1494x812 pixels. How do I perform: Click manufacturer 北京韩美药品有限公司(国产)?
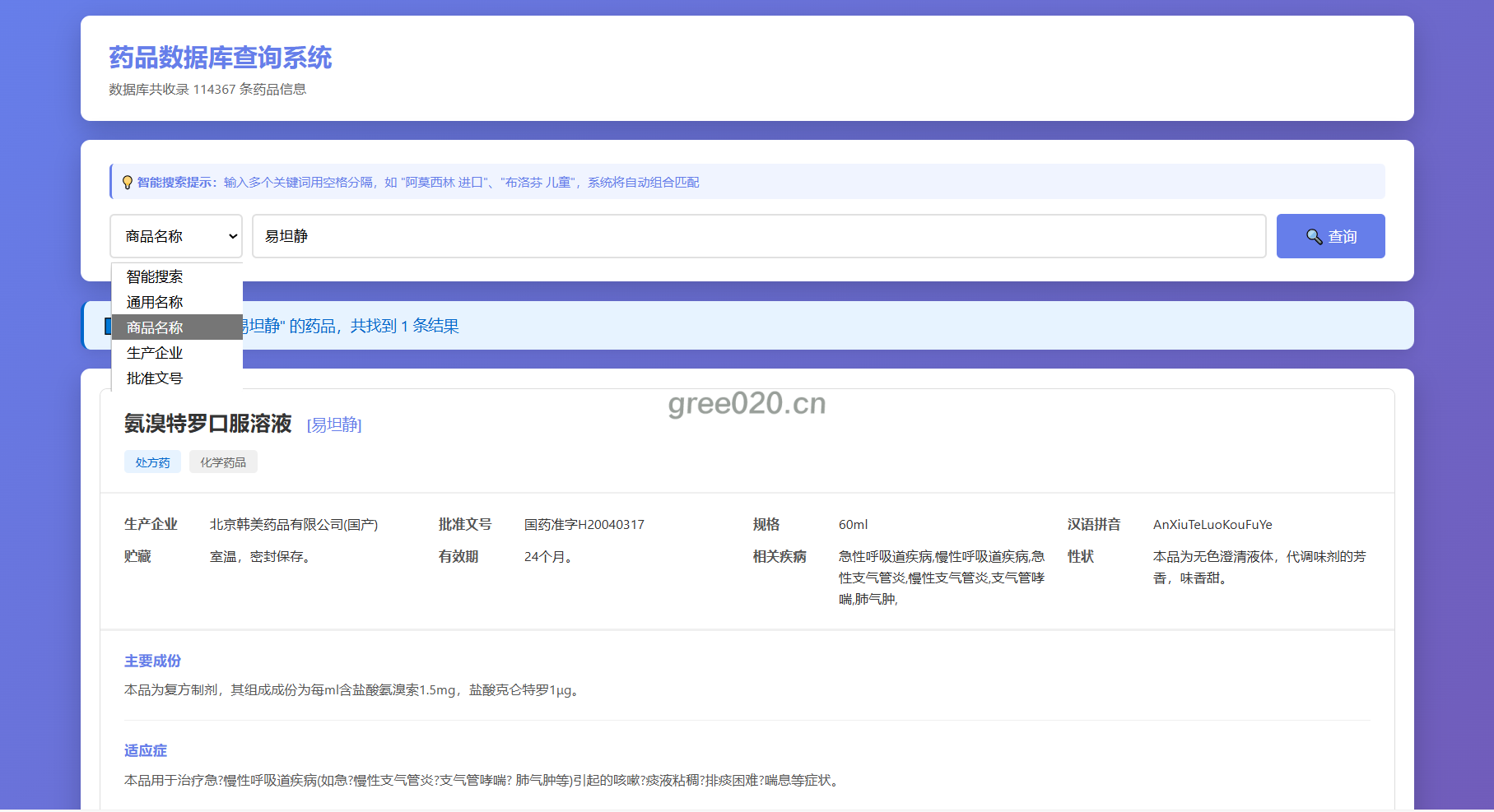pyautogui.click(x=294, y=525)
